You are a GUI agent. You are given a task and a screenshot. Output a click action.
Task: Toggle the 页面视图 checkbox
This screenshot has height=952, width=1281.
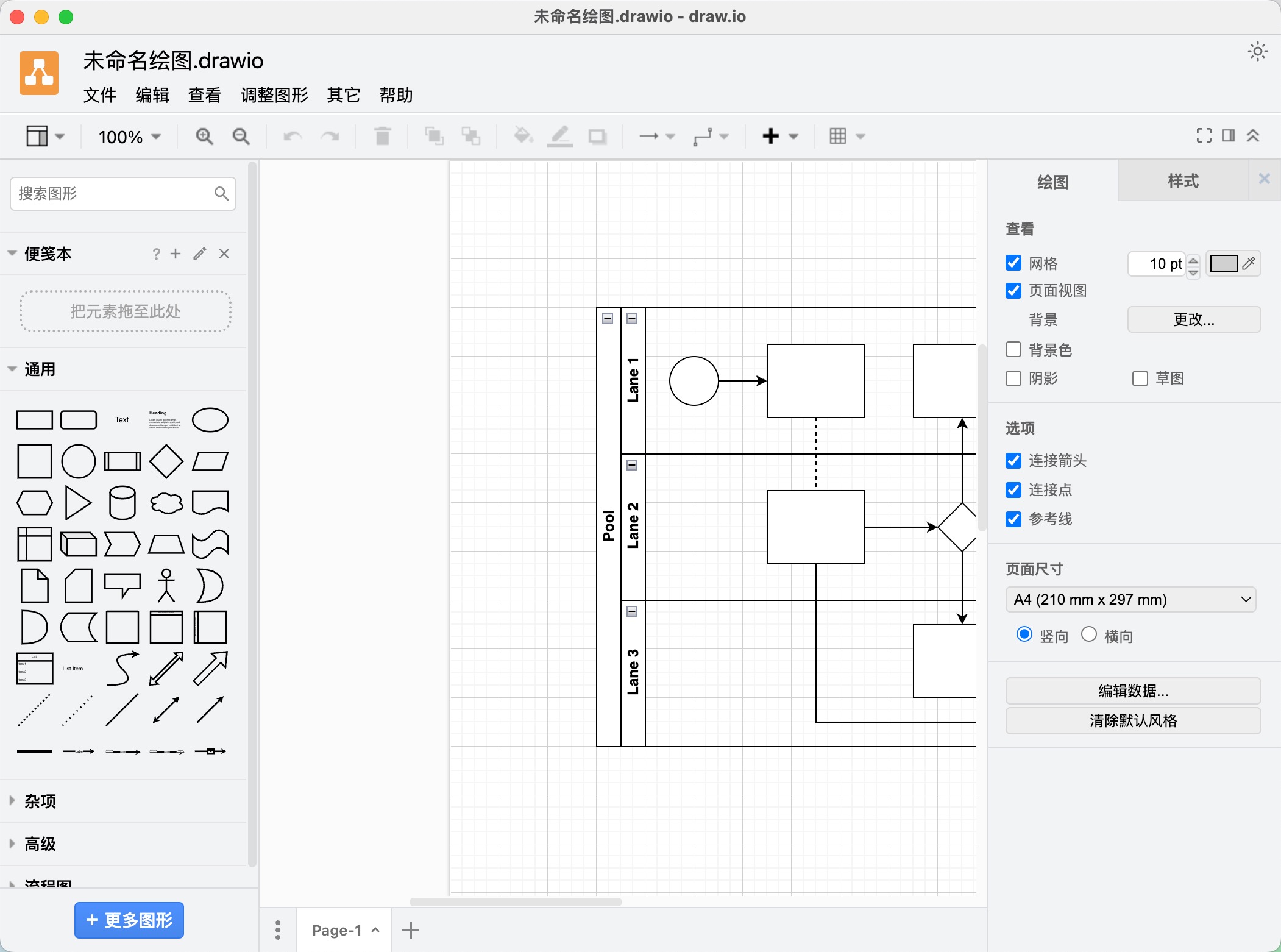click(1013, 291)
